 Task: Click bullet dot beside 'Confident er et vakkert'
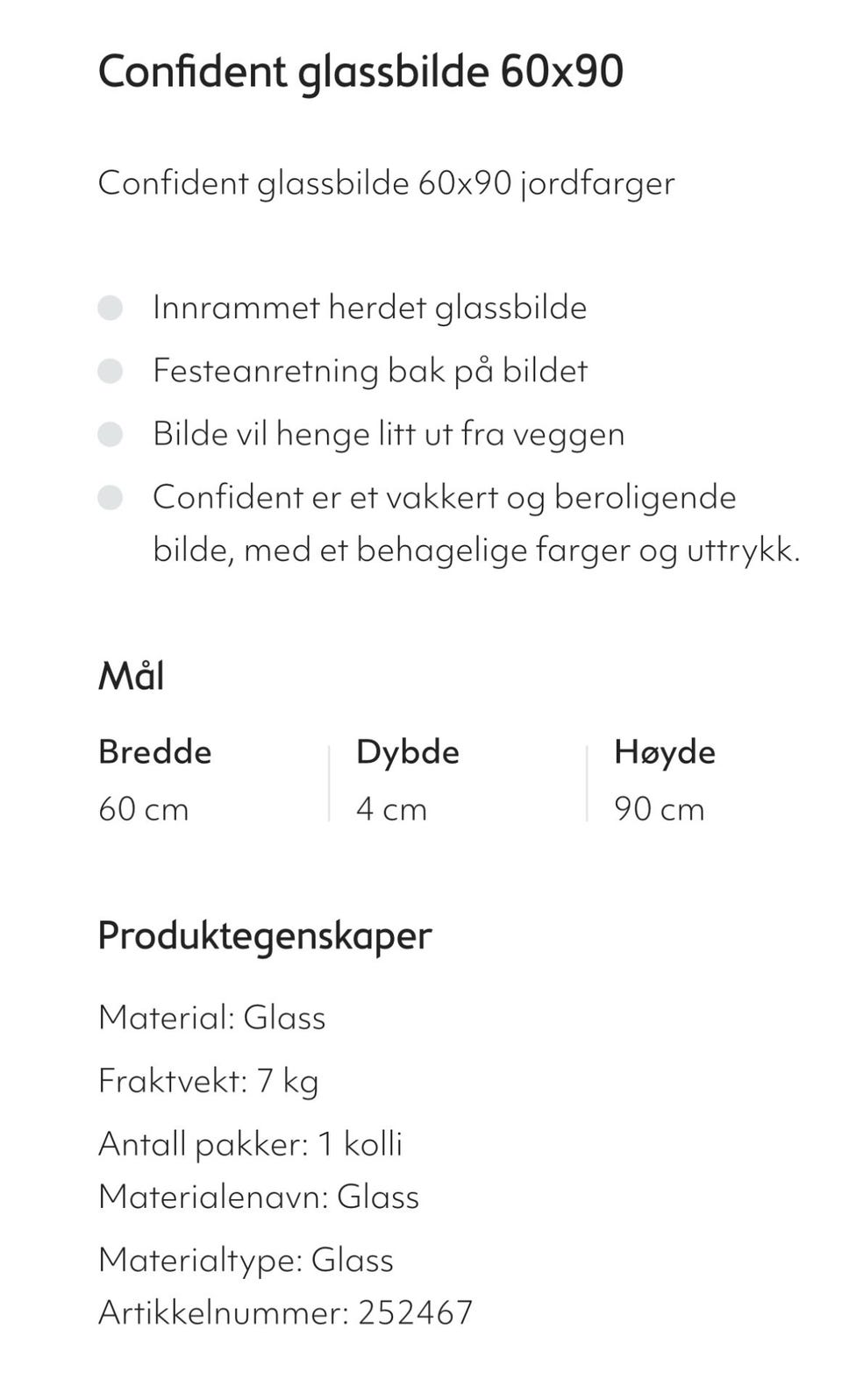[110, 497]
